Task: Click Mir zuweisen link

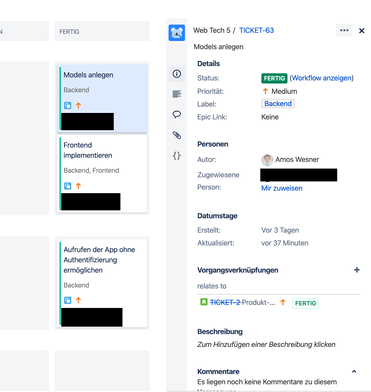Action: [282, 188]
